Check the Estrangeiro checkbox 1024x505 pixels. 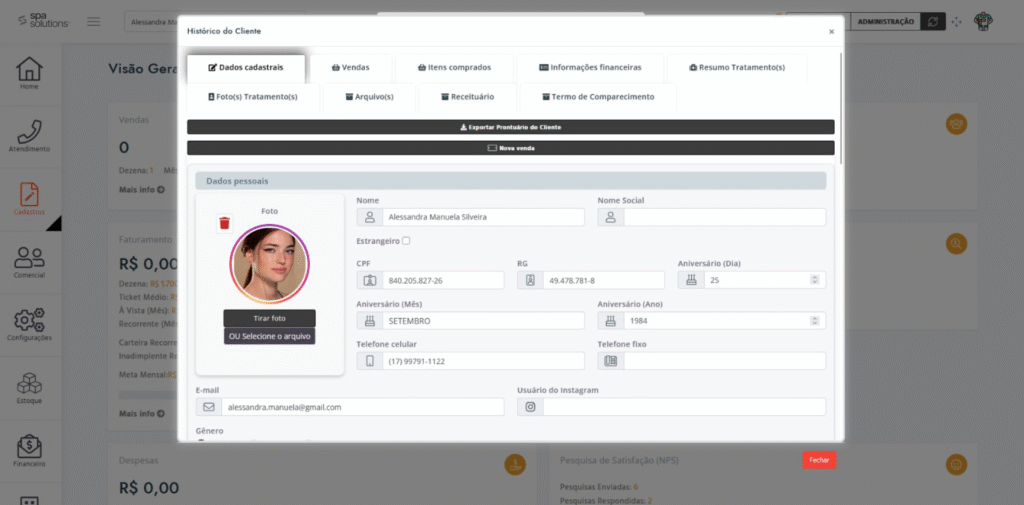[x=406, y=241]
